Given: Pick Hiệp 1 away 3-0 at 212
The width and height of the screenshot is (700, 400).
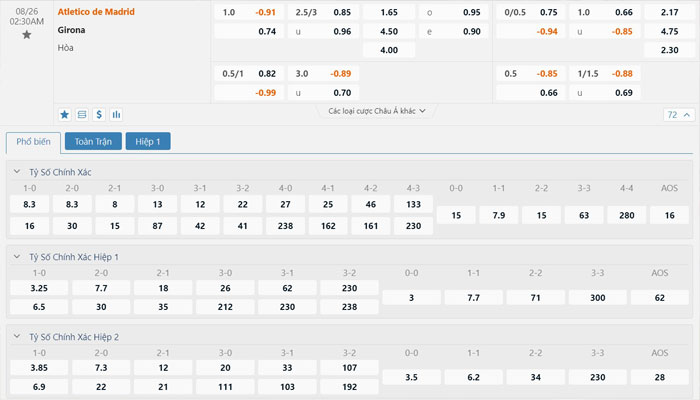Looking at the screenshot, I should pyautogui.click(x=225, y=307).
